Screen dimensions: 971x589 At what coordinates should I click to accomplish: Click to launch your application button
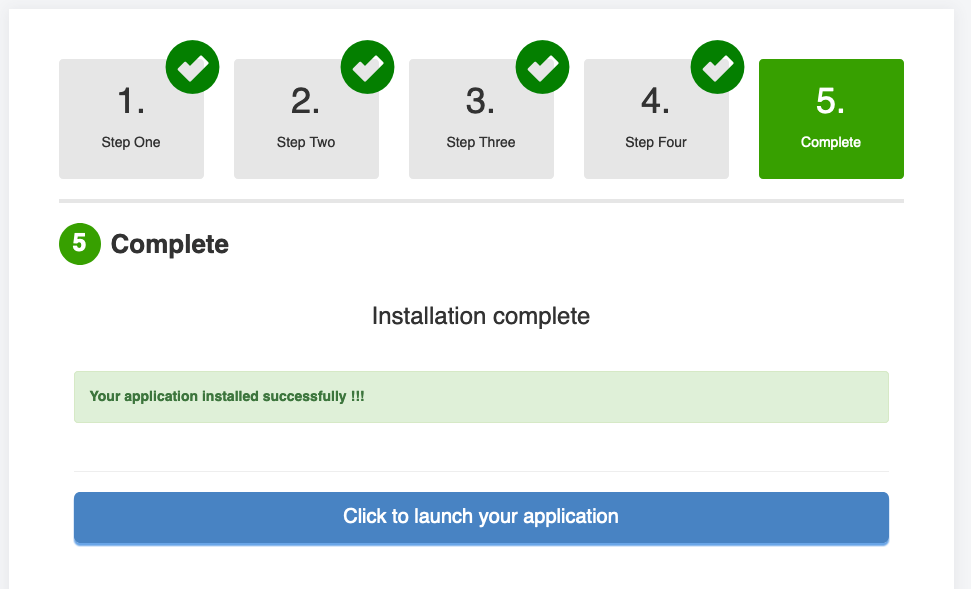pyautogui.click(x=481, y=517)
